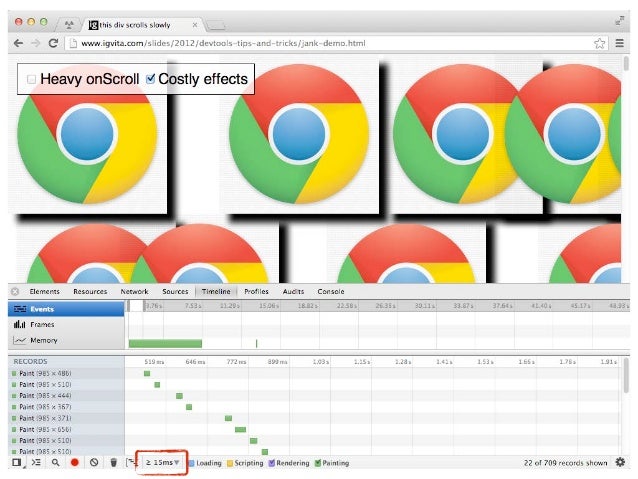Image resolution: width=638 pixels, height=479 pixels.
Task: Click the green bar in Paint 985 × 486 row
Action: click(147, 374)
